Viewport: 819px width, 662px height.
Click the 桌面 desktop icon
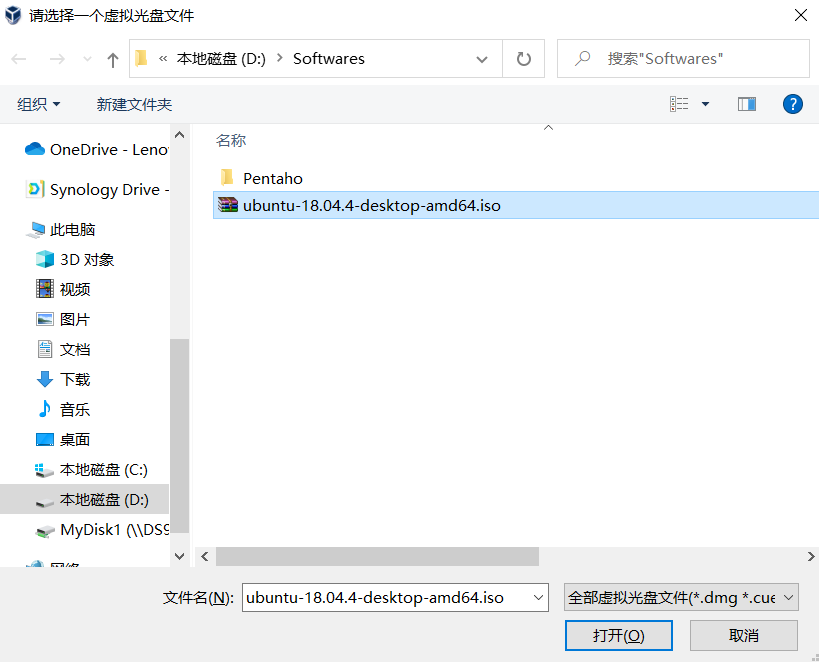click(x=45, y=439)
